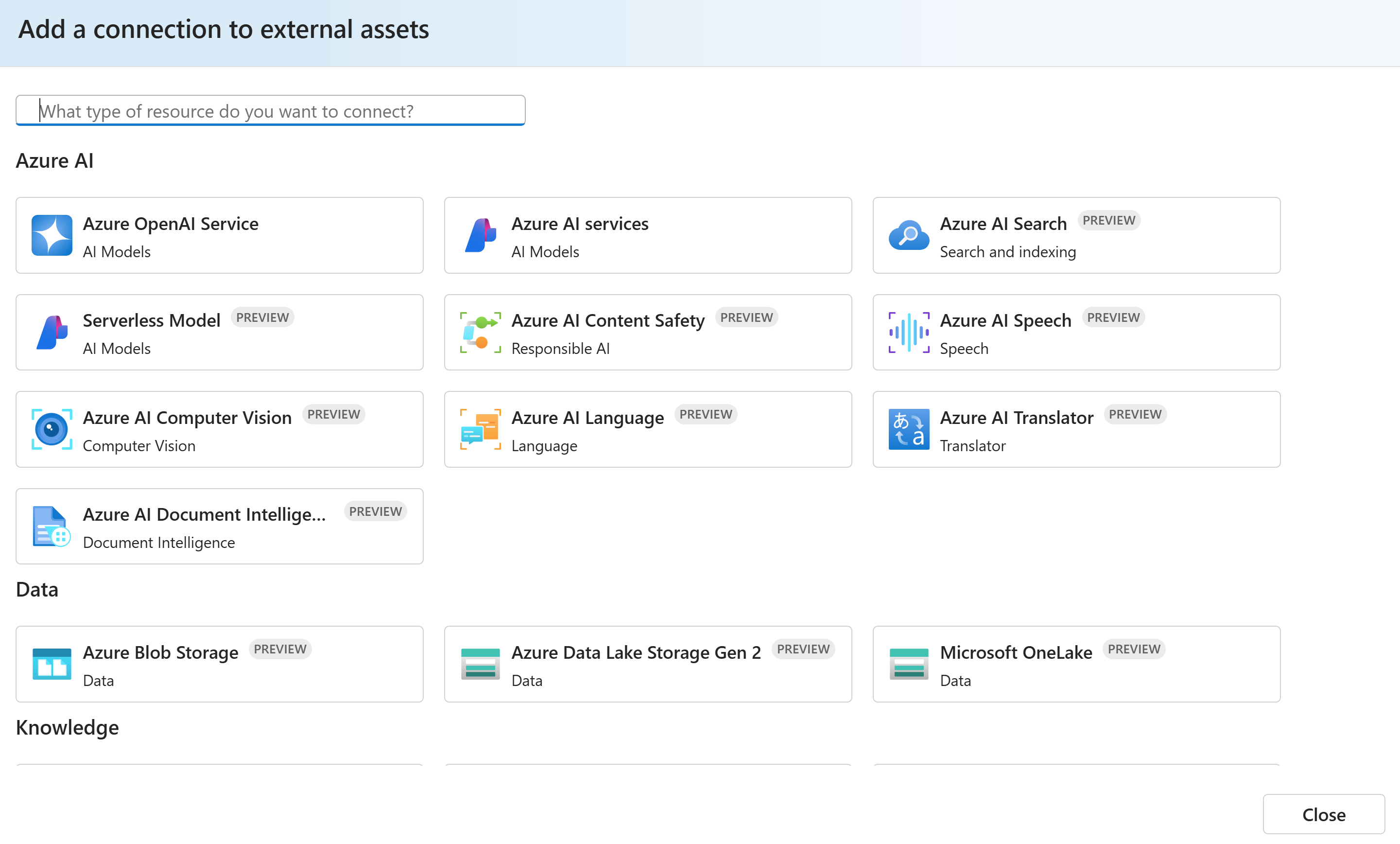The image size is (1400, 844).
Task: Click the Azure Blob Storage icon
Action: [x=52, y=664]
